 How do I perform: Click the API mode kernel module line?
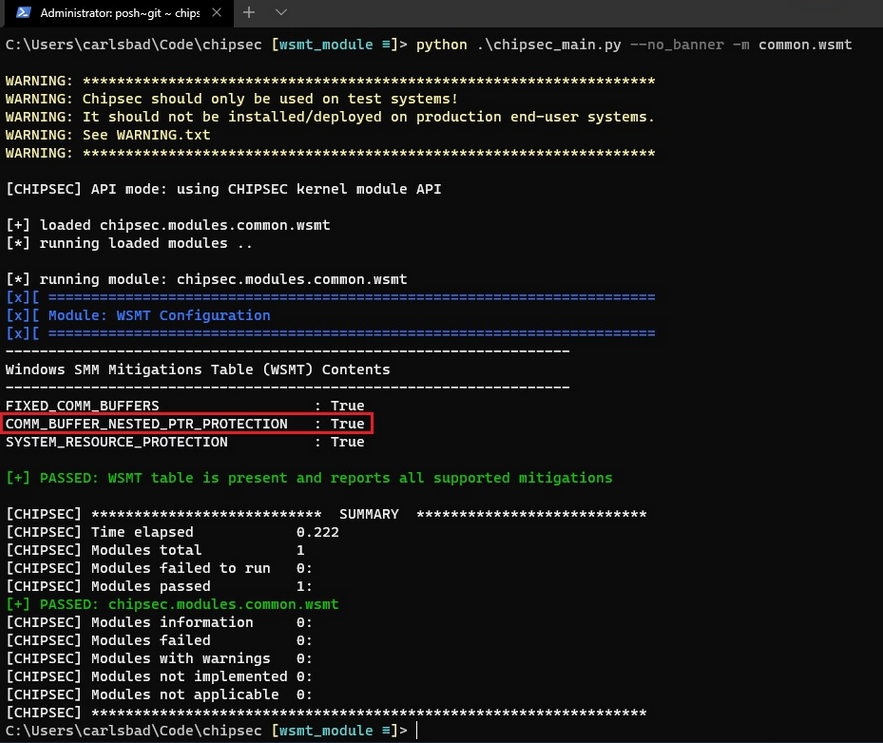[x=223, y=189]
